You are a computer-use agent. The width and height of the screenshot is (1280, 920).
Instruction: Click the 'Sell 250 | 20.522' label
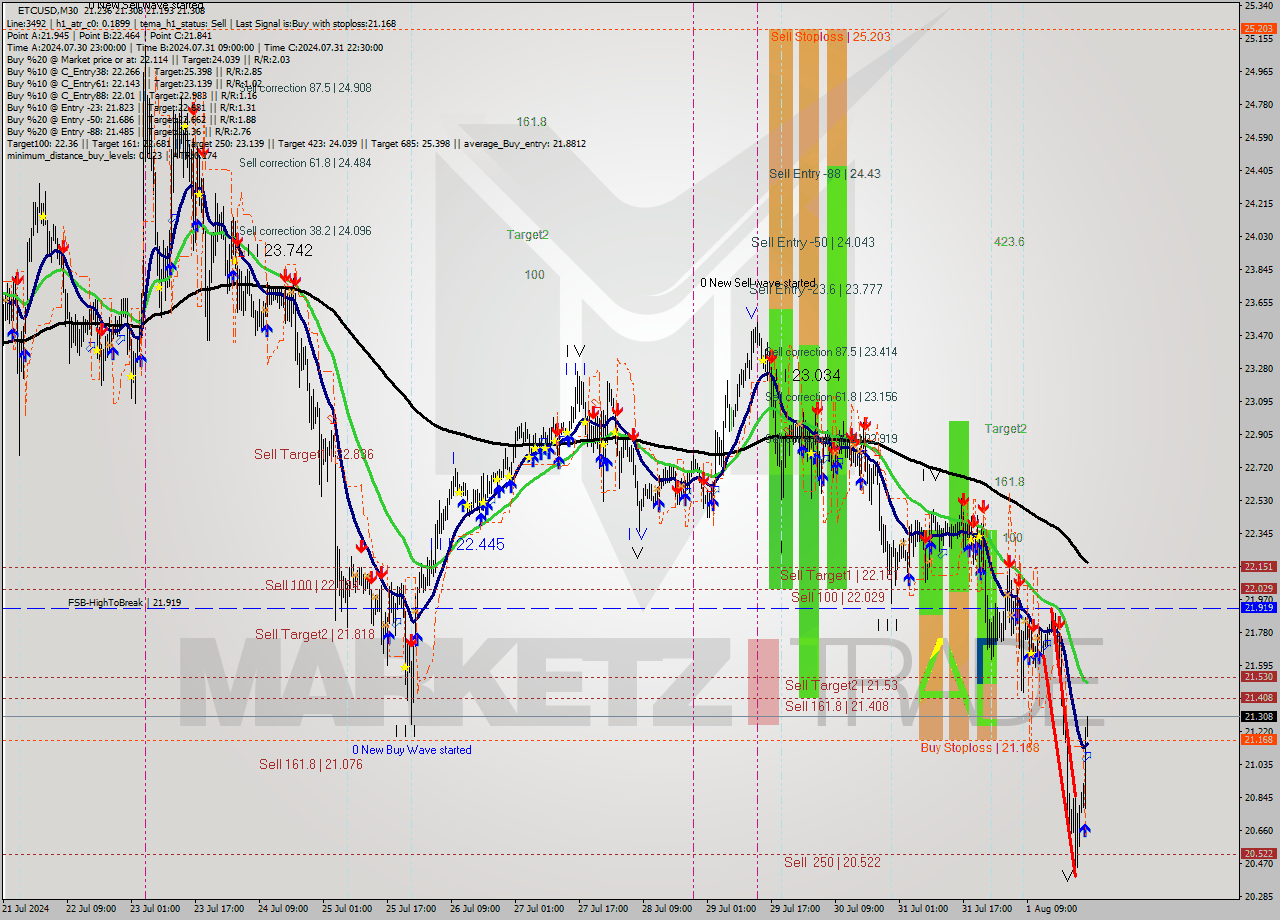click(832, 862)
